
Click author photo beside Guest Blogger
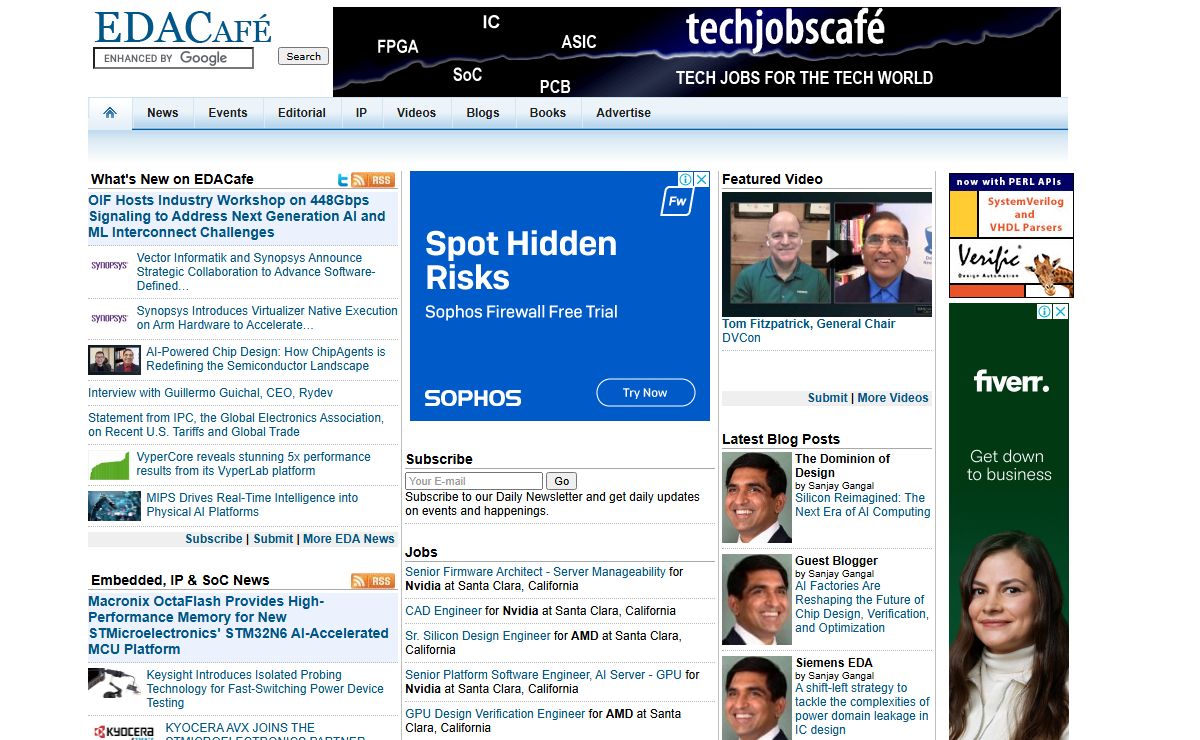pos(756,600)
